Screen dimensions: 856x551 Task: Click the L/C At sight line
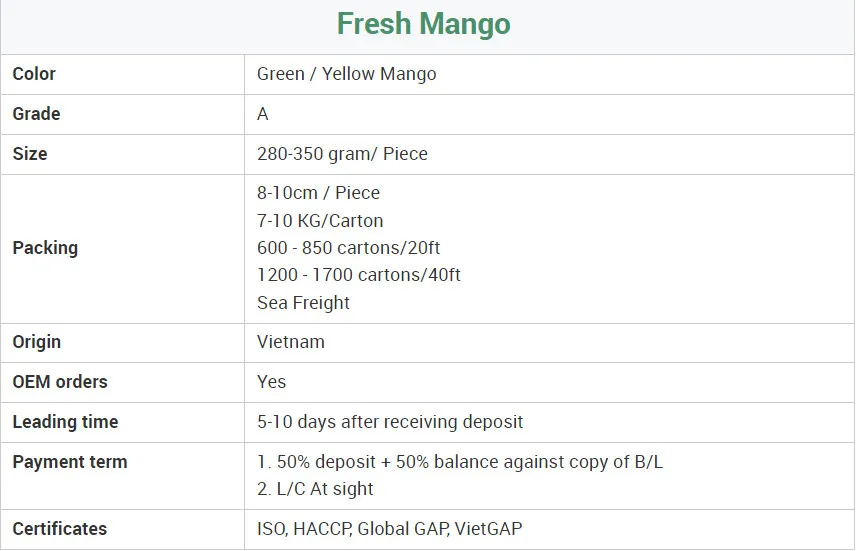click(315, 489)
